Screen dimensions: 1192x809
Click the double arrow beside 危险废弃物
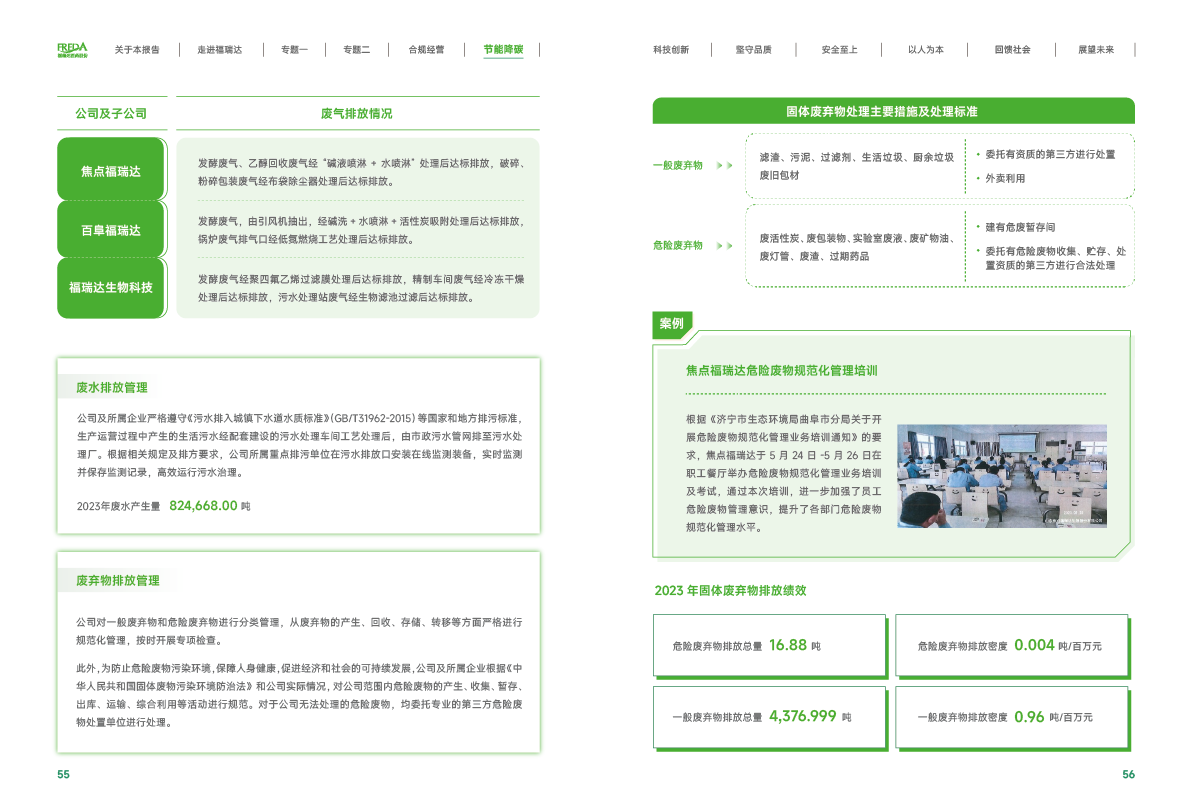pyautogui.click(x=725, y=245)
